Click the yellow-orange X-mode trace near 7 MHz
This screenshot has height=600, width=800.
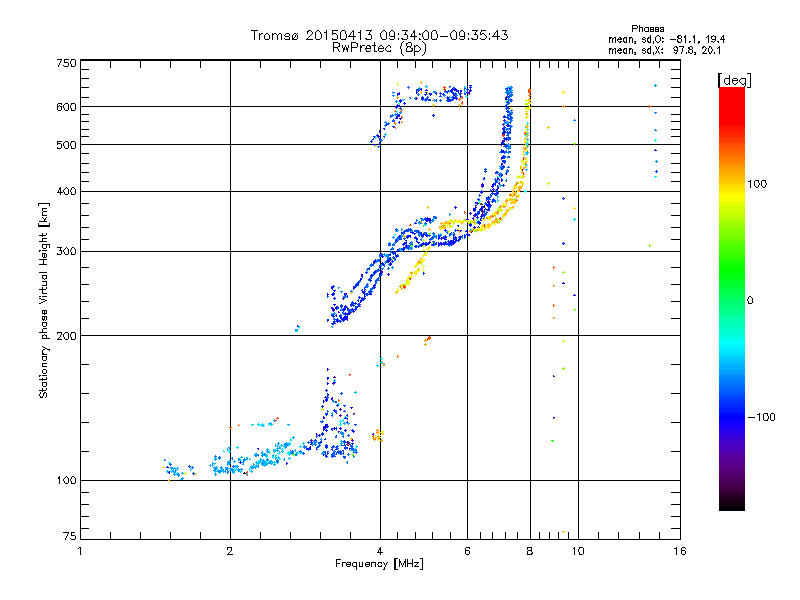click(x=503, y=211)
